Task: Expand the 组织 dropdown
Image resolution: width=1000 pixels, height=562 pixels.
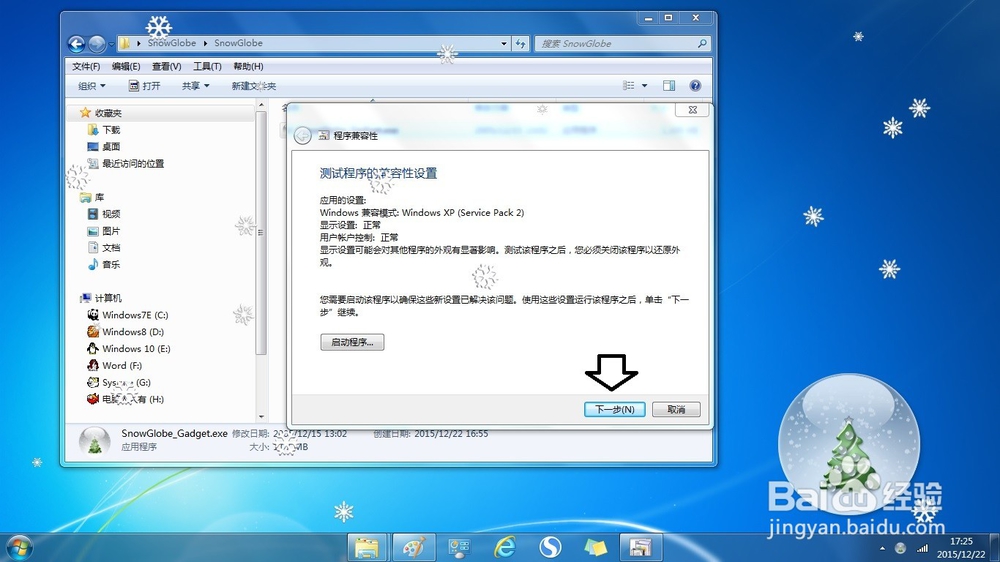Action: point(92,85)
